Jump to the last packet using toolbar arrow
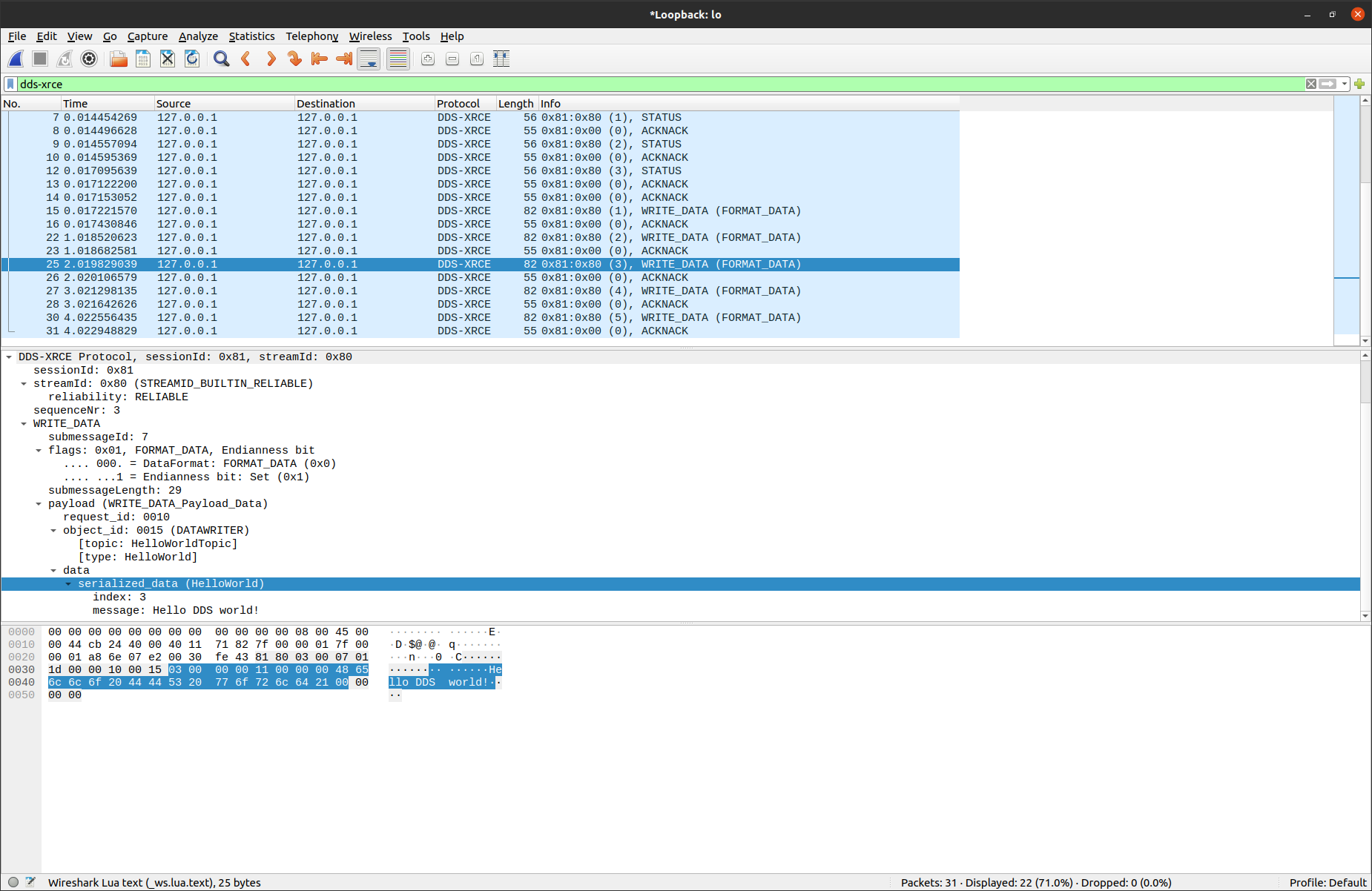1372x891 pixels. click(344, 59)
